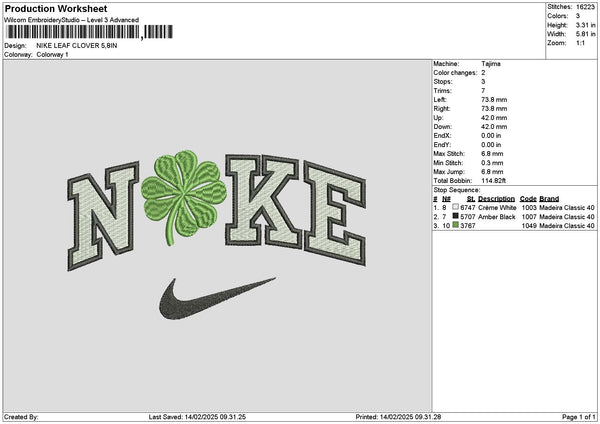Select the Width value "5.81 in"

[x=585, y=34]
